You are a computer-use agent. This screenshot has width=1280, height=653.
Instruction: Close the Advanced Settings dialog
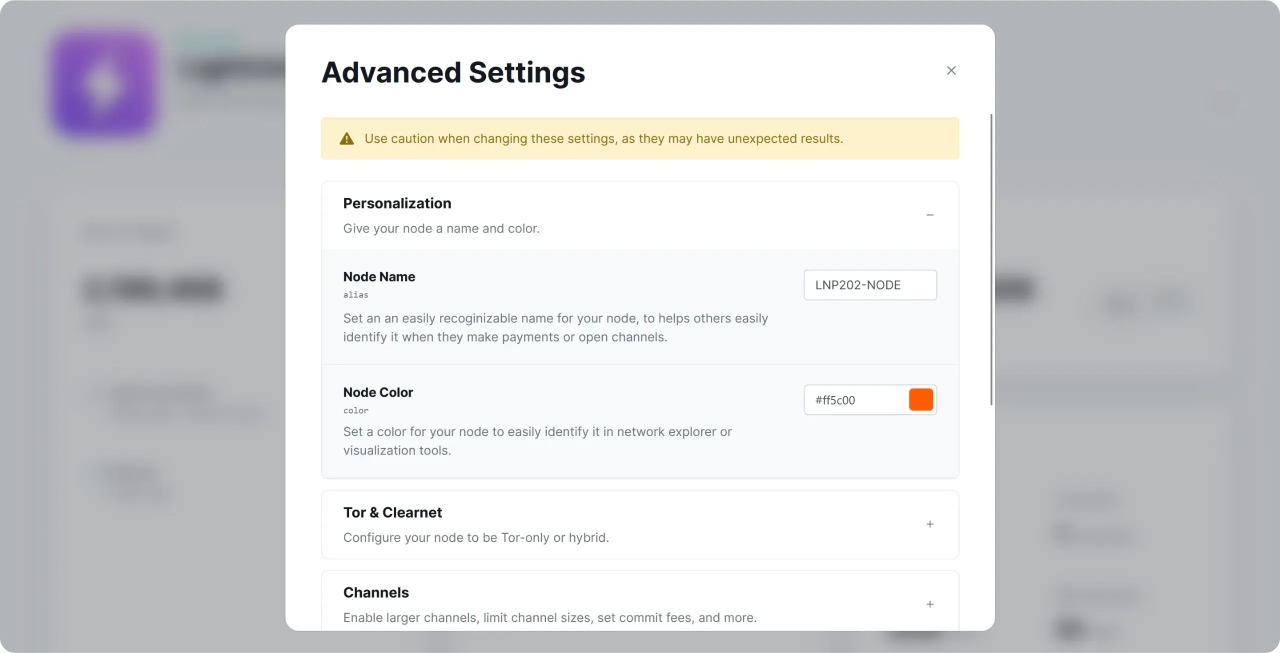click(951, 70)
